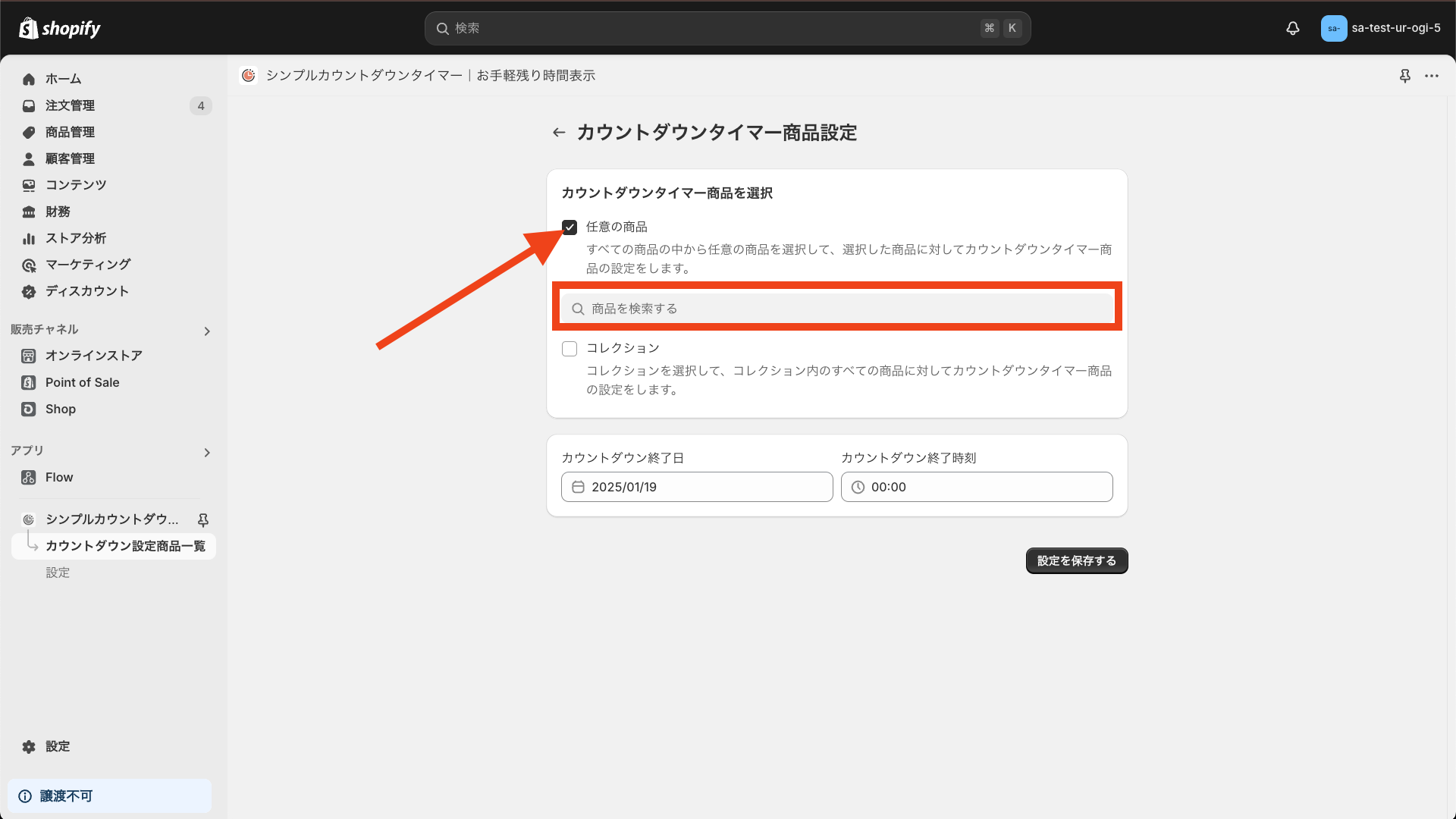Click the pin icon beside シンプルカウントダウン app

(x=202, y=519)
